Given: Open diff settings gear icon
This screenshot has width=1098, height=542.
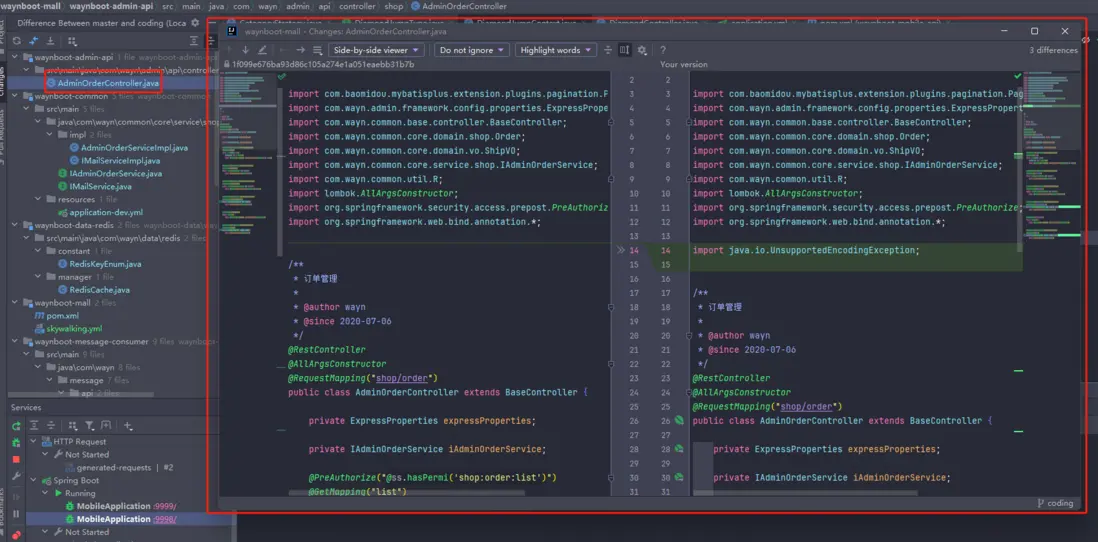Looking at the screenshot, I should [642, 50].
